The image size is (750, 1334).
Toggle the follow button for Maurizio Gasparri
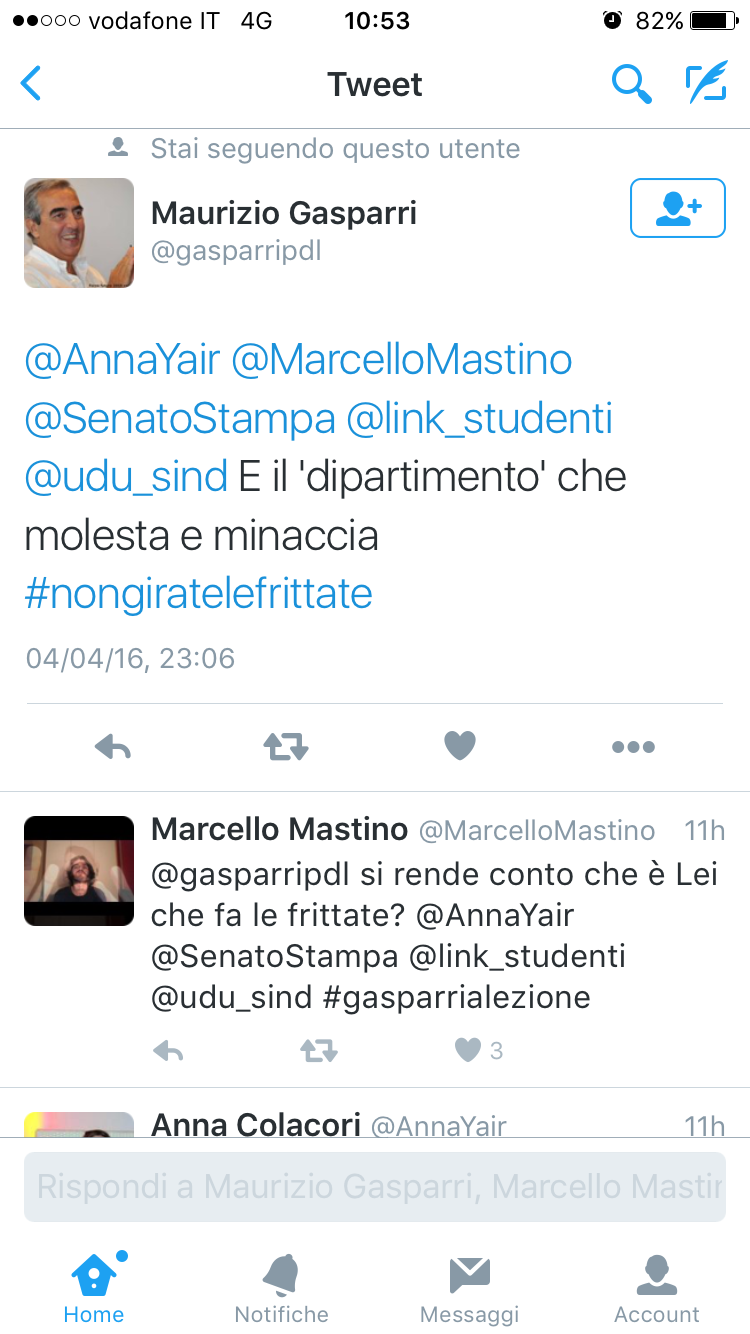tap(677, 208)
